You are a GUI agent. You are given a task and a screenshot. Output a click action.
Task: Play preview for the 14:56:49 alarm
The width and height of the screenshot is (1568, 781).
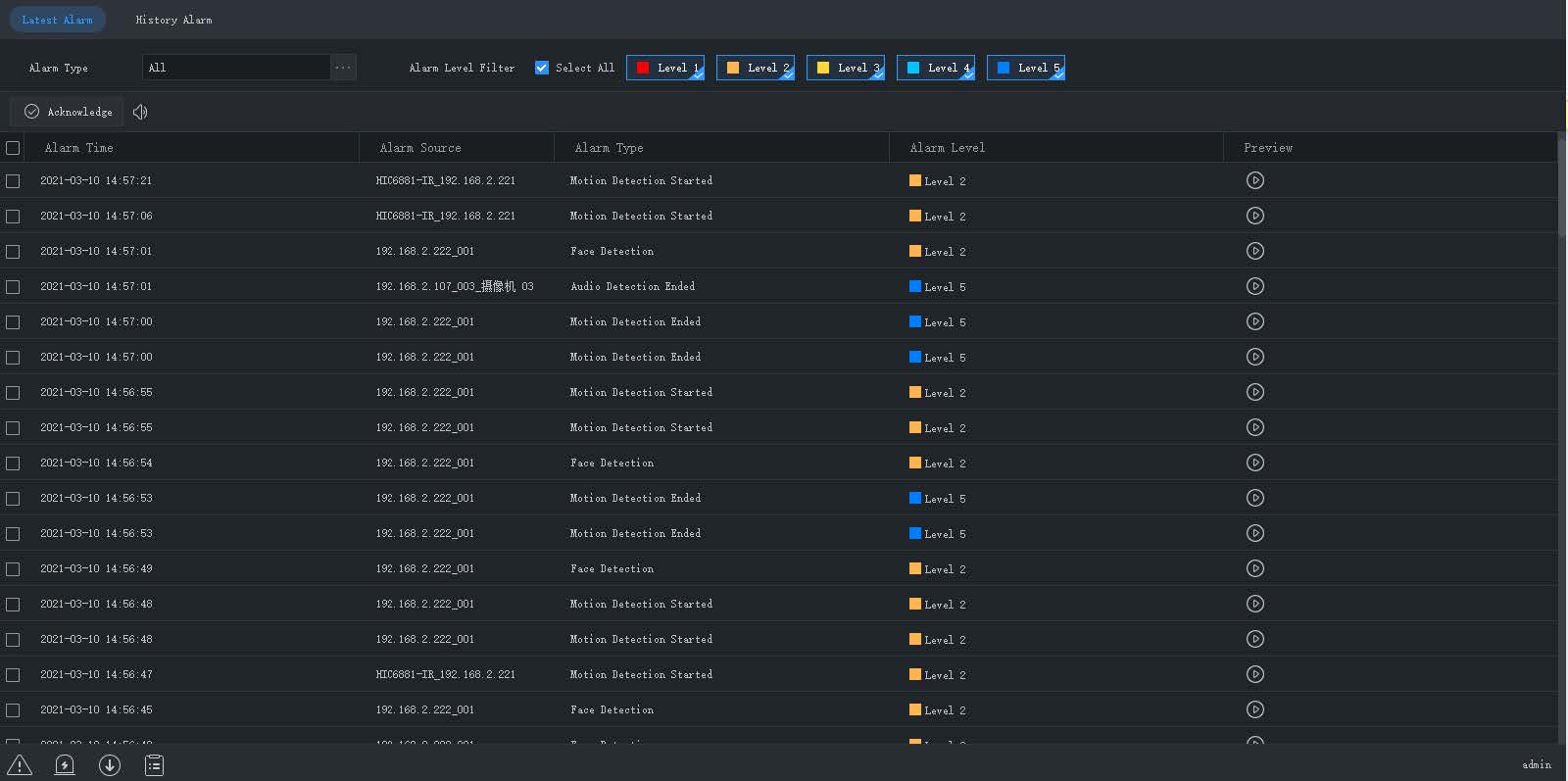click(1255, 568)
